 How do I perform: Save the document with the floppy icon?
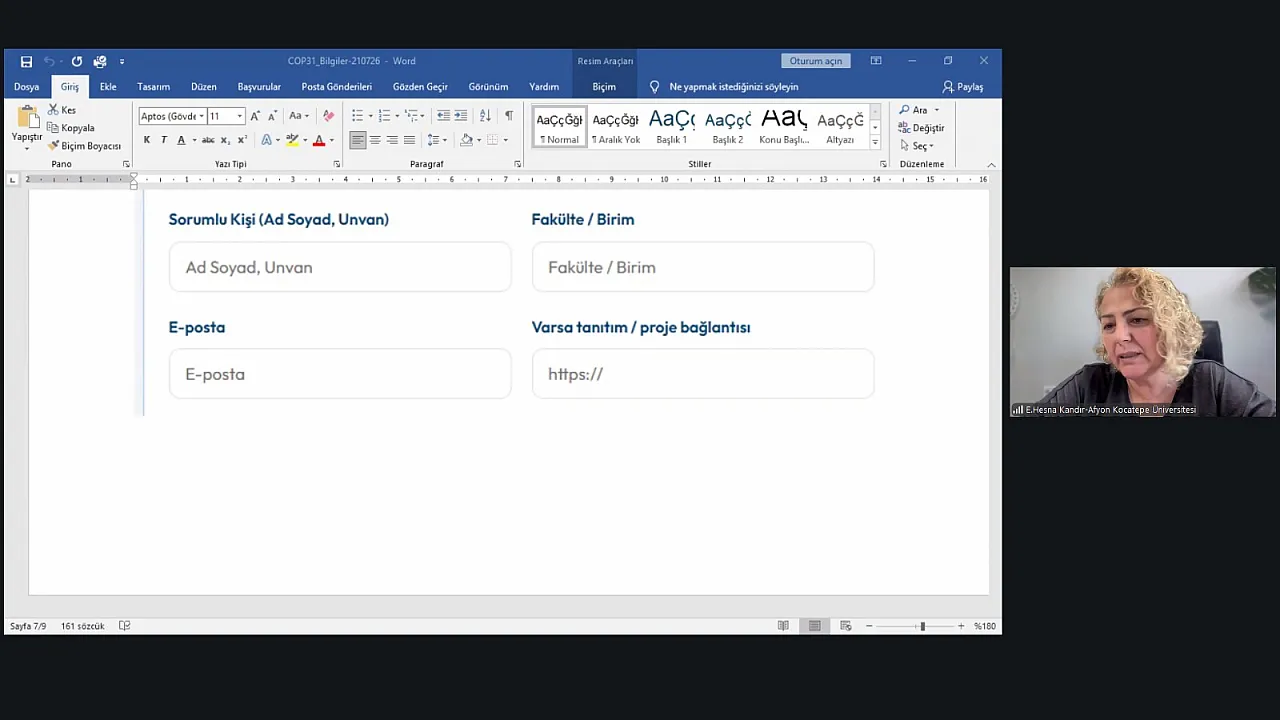point(26,61)
